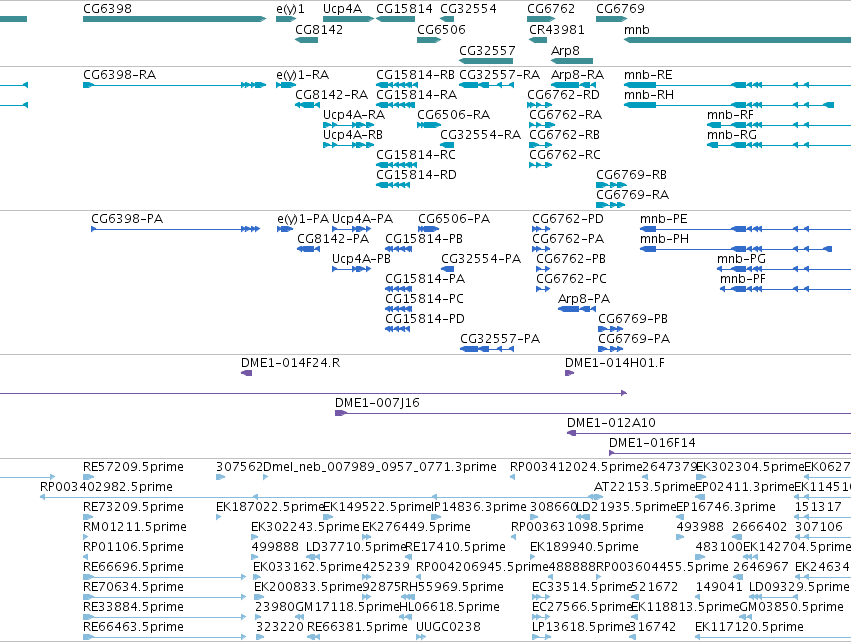Open transcript CG32557-RA label
This screenshot has height=642, width=851.
click(x=499, y=74)
